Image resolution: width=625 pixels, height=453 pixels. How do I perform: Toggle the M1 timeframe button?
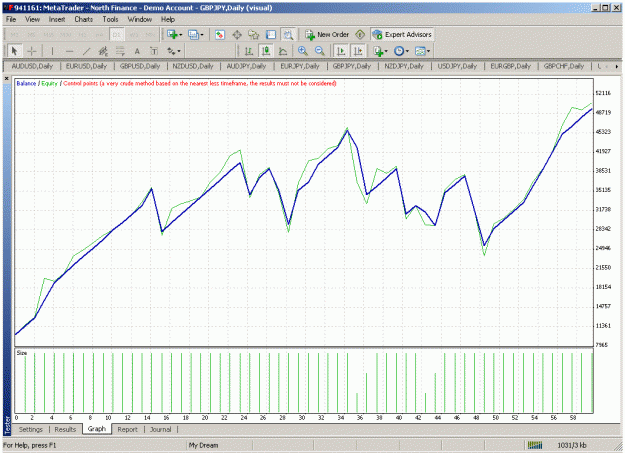[x=14, y=35]
